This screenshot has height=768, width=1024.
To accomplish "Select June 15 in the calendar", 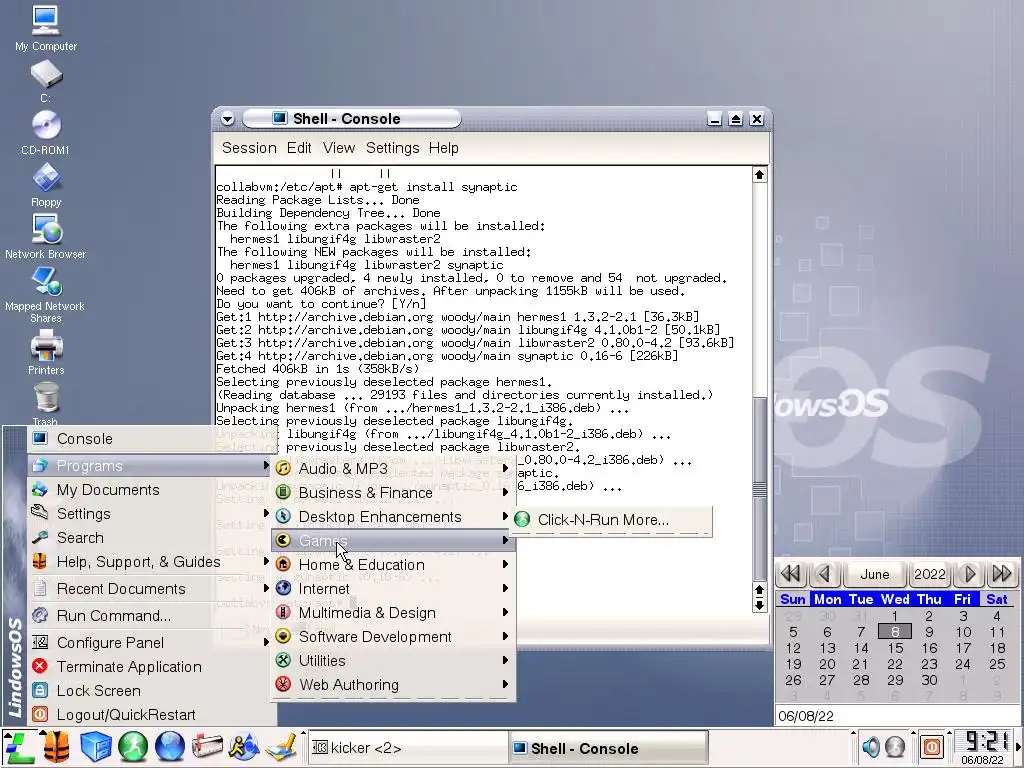I will [895, 648].
